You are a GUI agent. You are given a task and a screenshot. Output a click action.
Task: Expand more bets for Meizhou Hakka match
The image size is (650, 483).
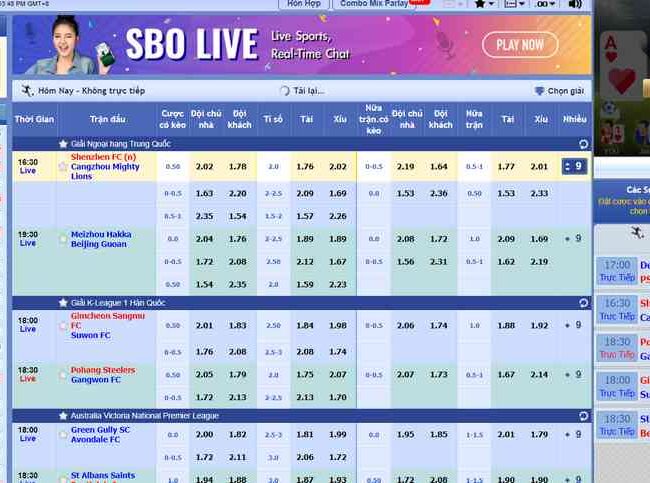[x=574, y=239]
